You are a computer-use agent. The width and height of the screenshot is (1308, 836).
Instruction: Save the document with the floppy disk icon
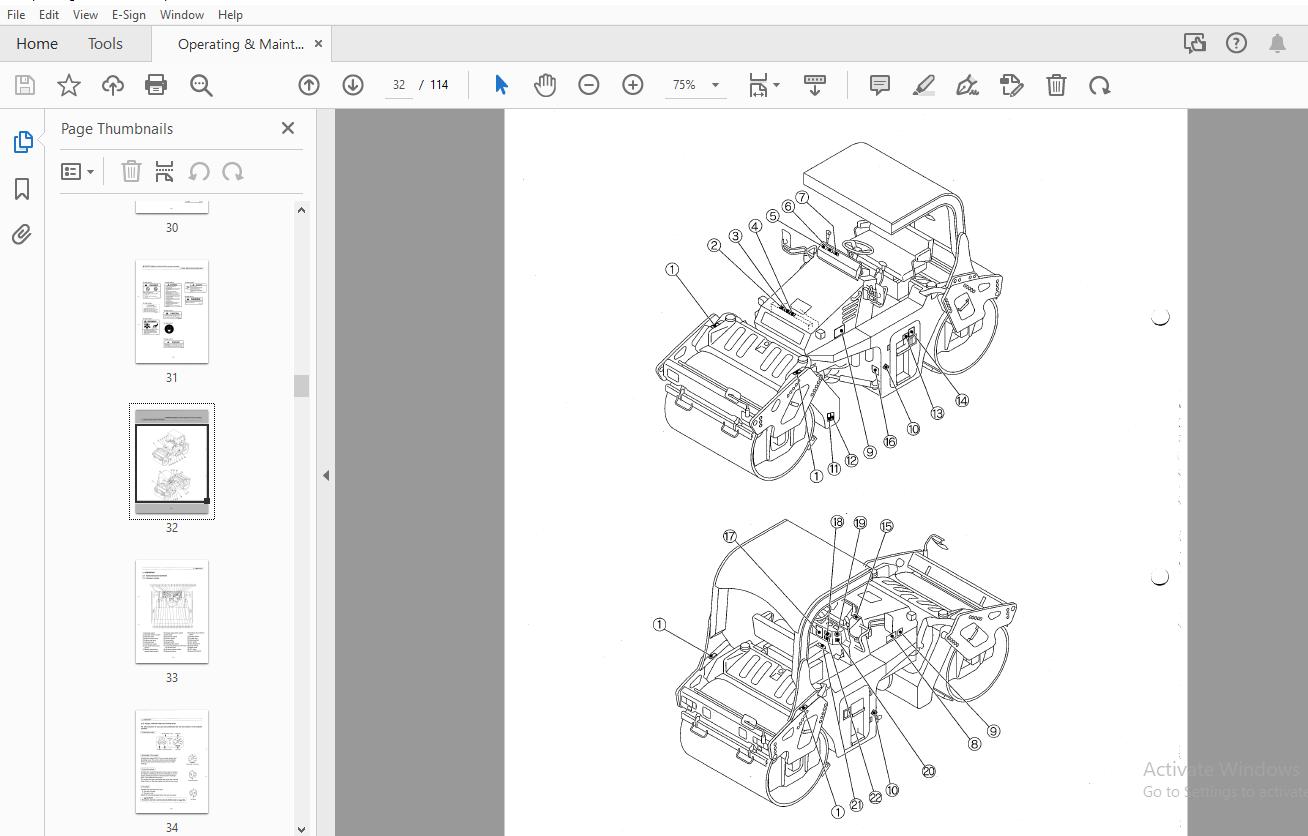[x=25, y=85]
